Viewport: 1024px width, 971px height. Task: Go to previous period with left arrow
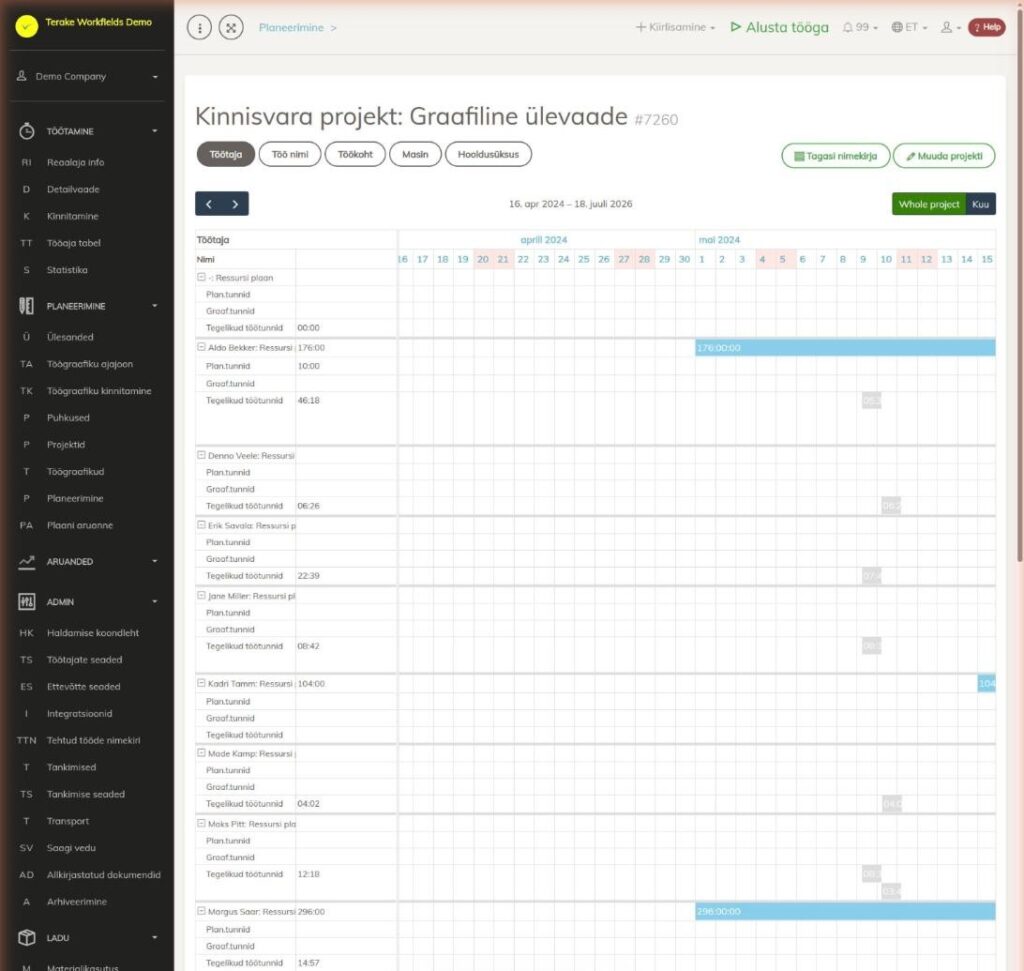tap(209, 204)
